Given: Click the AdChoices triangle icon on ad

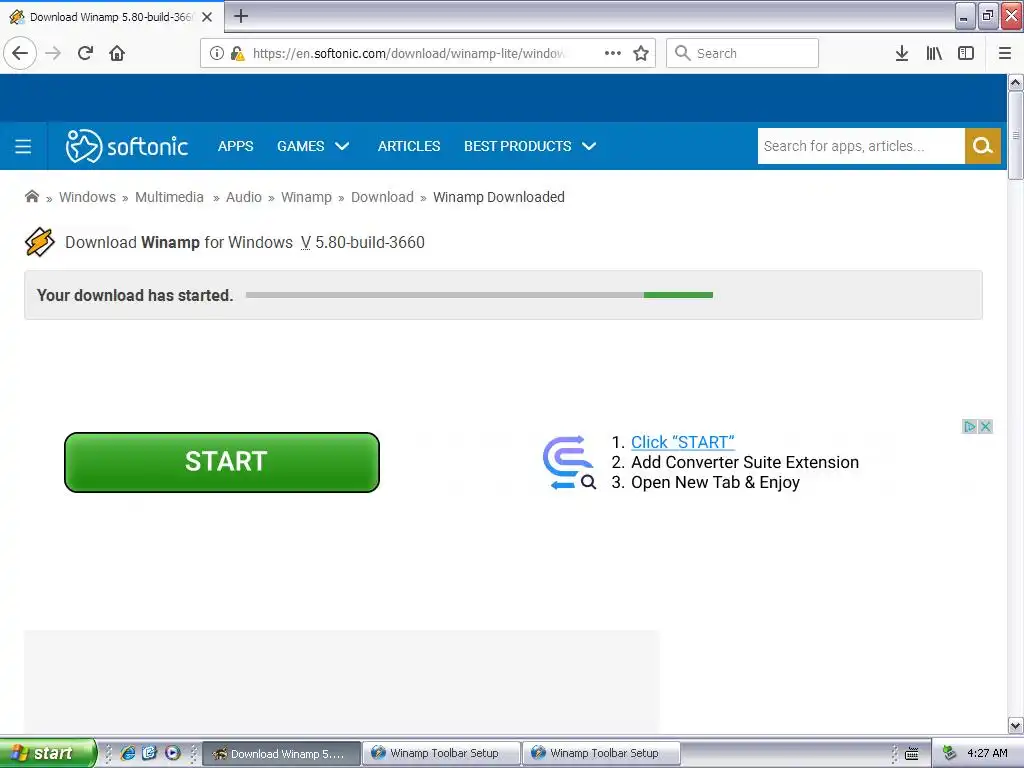Looking at the screenshot, I should pos(970,426).
